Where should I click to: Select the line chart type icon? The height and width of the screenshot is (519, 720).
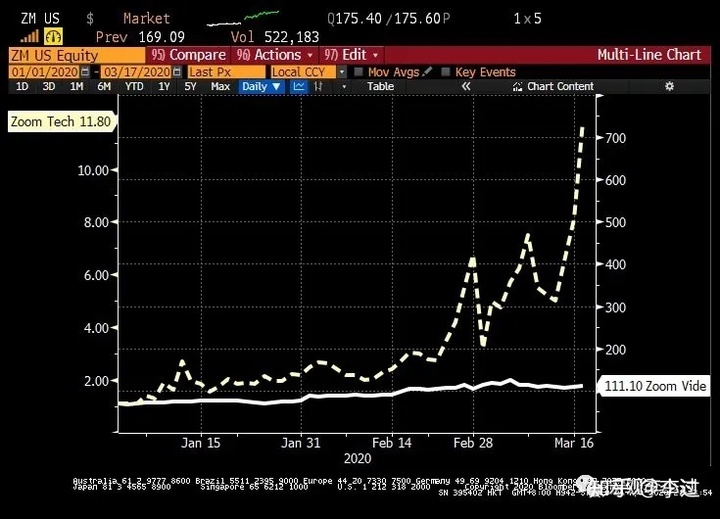(x=299, y=87)
